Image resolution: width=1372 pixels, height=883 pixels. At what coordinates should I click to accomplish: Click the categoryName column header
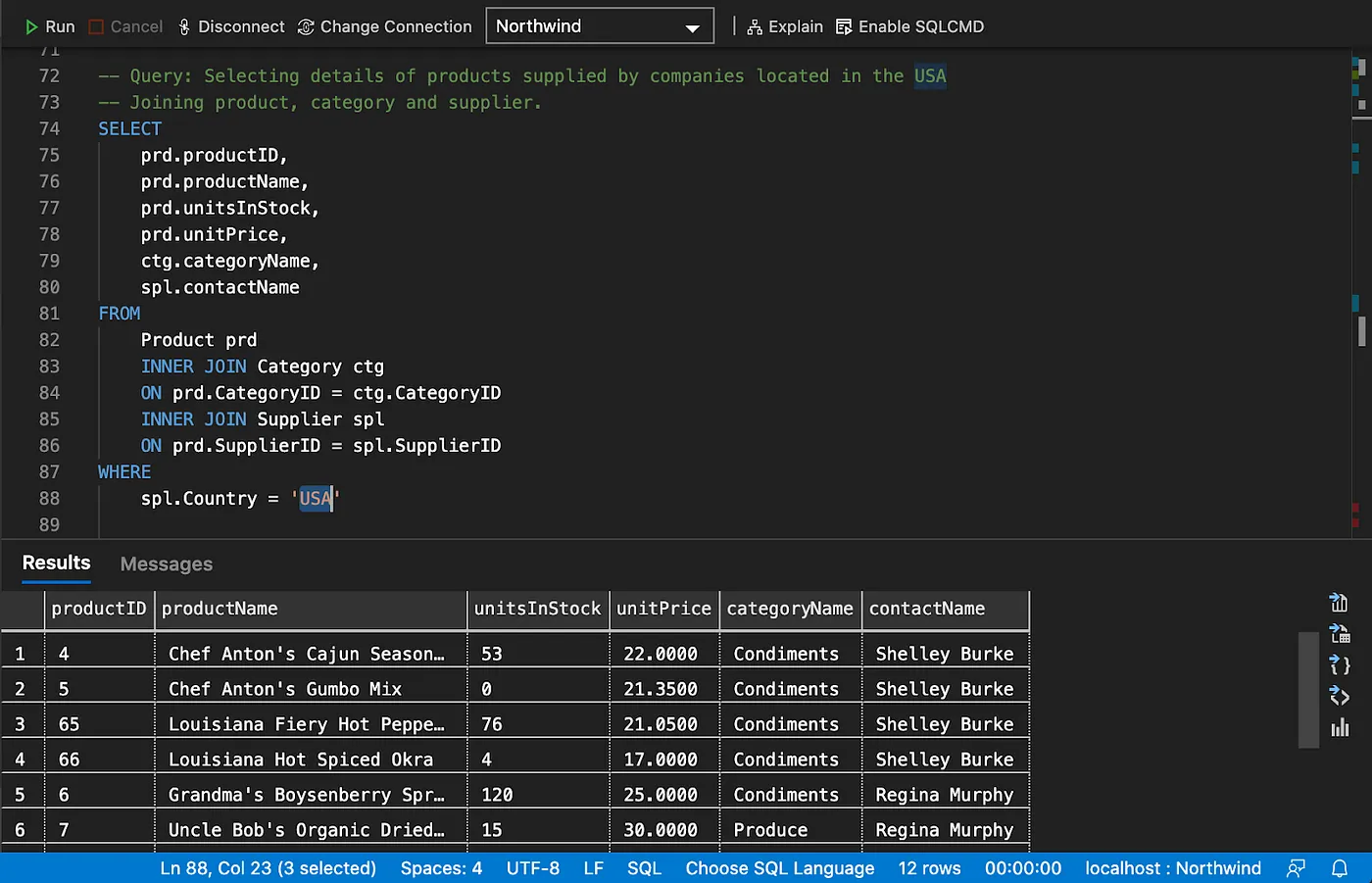click(x=790, y=609)
